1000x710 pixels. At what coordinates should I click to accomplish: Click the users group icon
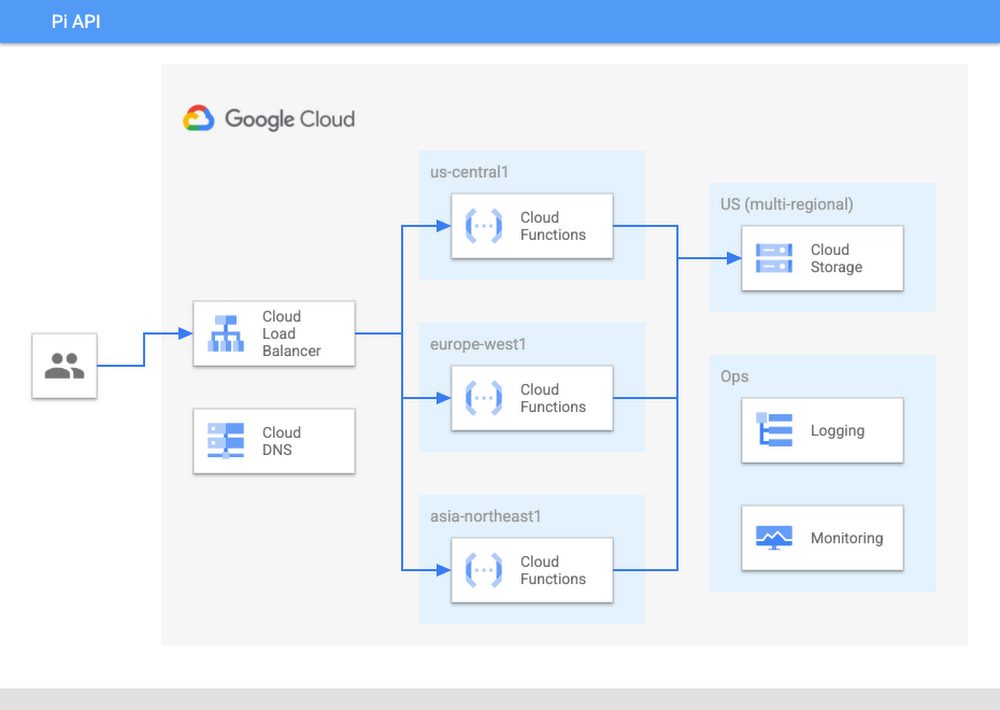tap(64, 366)
